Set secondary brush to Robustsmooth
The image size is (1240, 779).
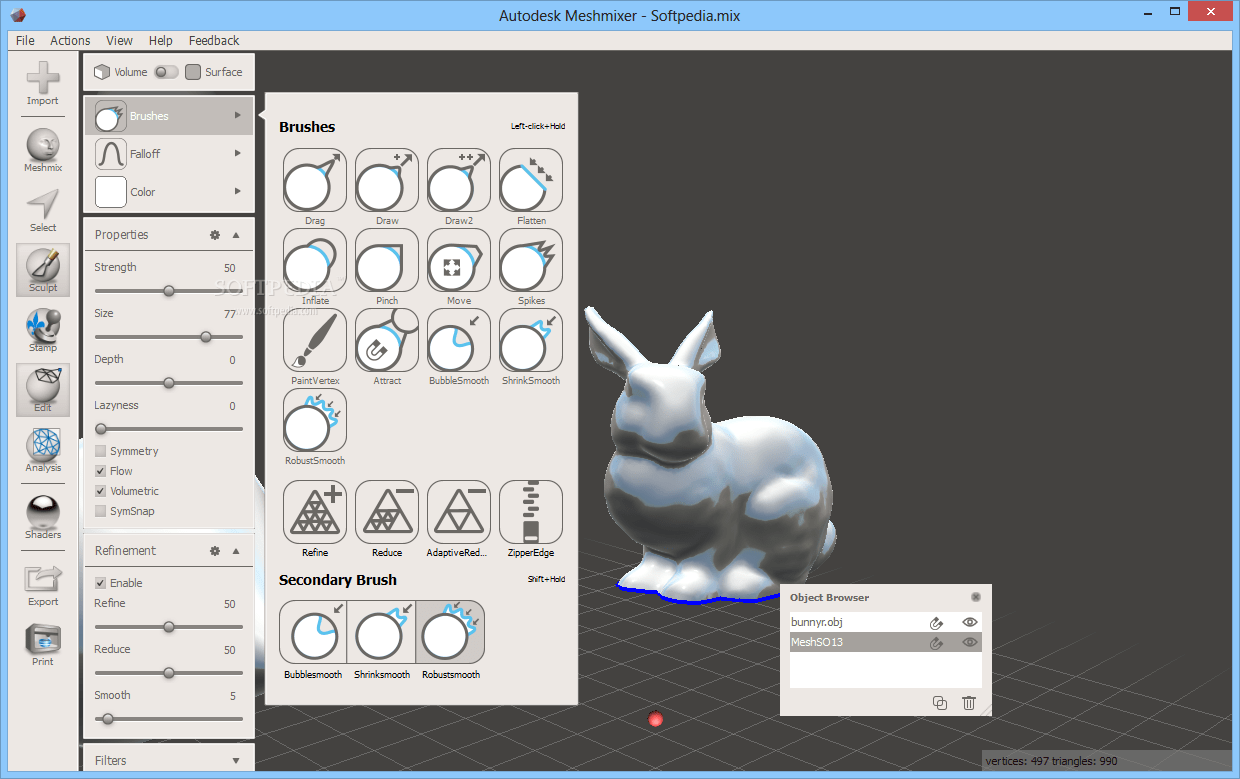point(450,632)
